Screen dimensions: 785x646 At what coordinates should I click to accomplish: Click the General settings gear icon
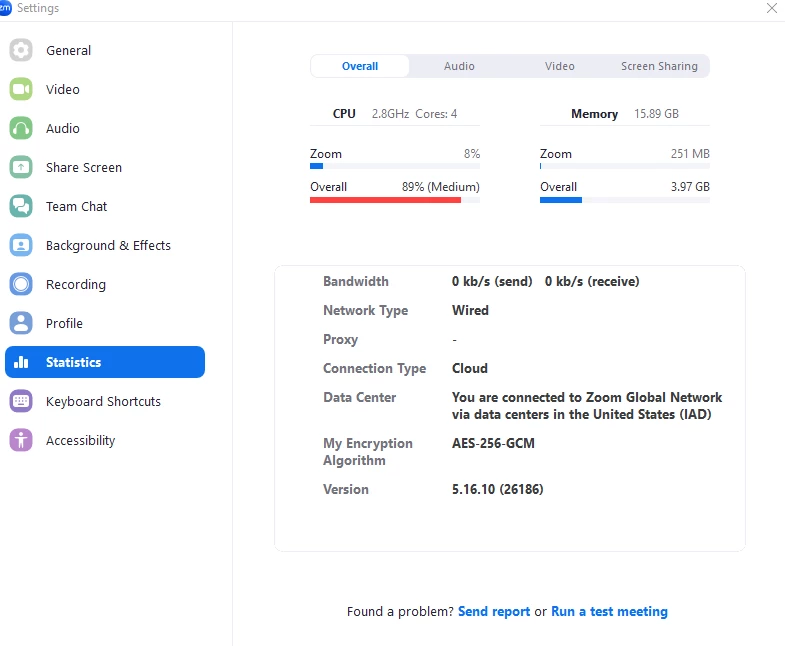pos(21,50)
